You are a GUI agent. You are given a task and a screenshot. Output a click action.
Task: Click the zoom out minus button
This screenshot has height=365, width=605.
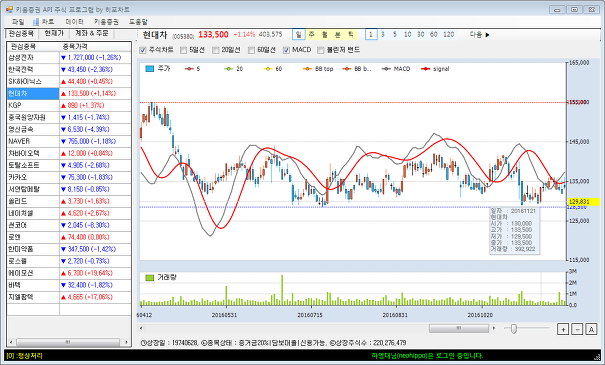tap(577, 329)
